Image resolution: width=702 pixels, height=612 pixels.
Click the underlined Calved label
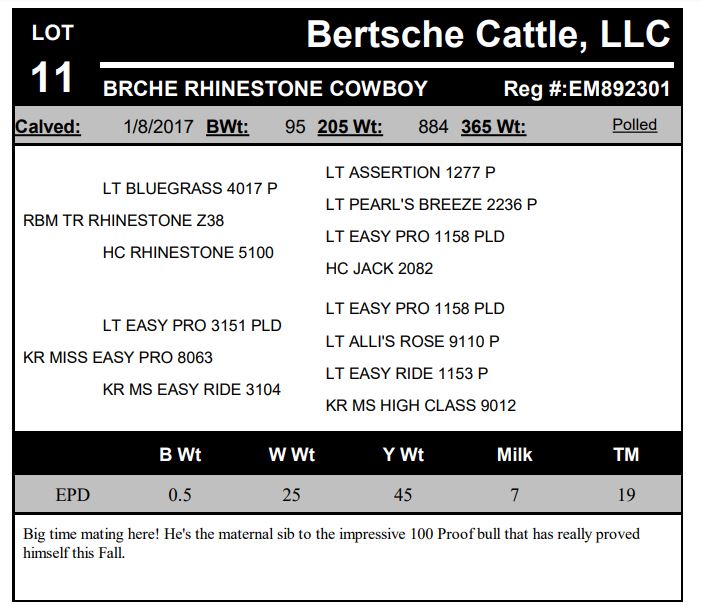tap(48, 127)
